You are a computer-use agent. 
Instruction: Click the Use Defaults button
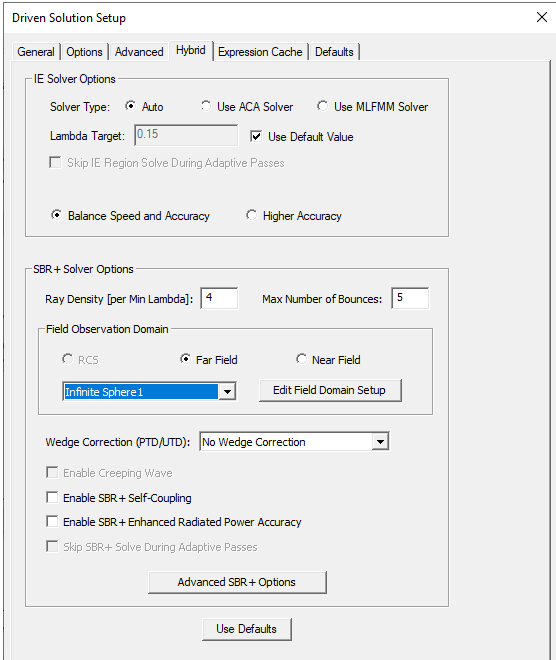tap(247, 629)
